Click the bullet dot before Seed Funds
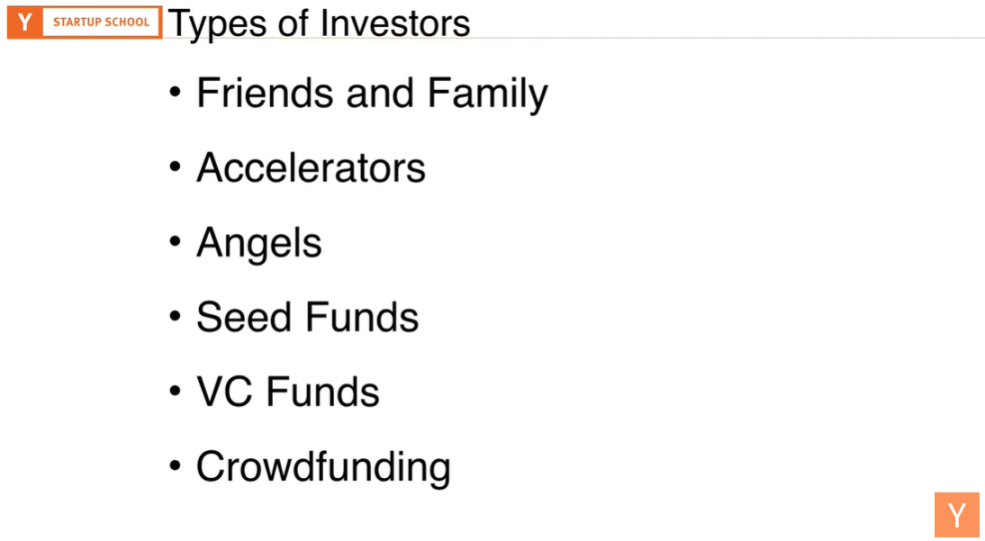 [x=175, y=316]
